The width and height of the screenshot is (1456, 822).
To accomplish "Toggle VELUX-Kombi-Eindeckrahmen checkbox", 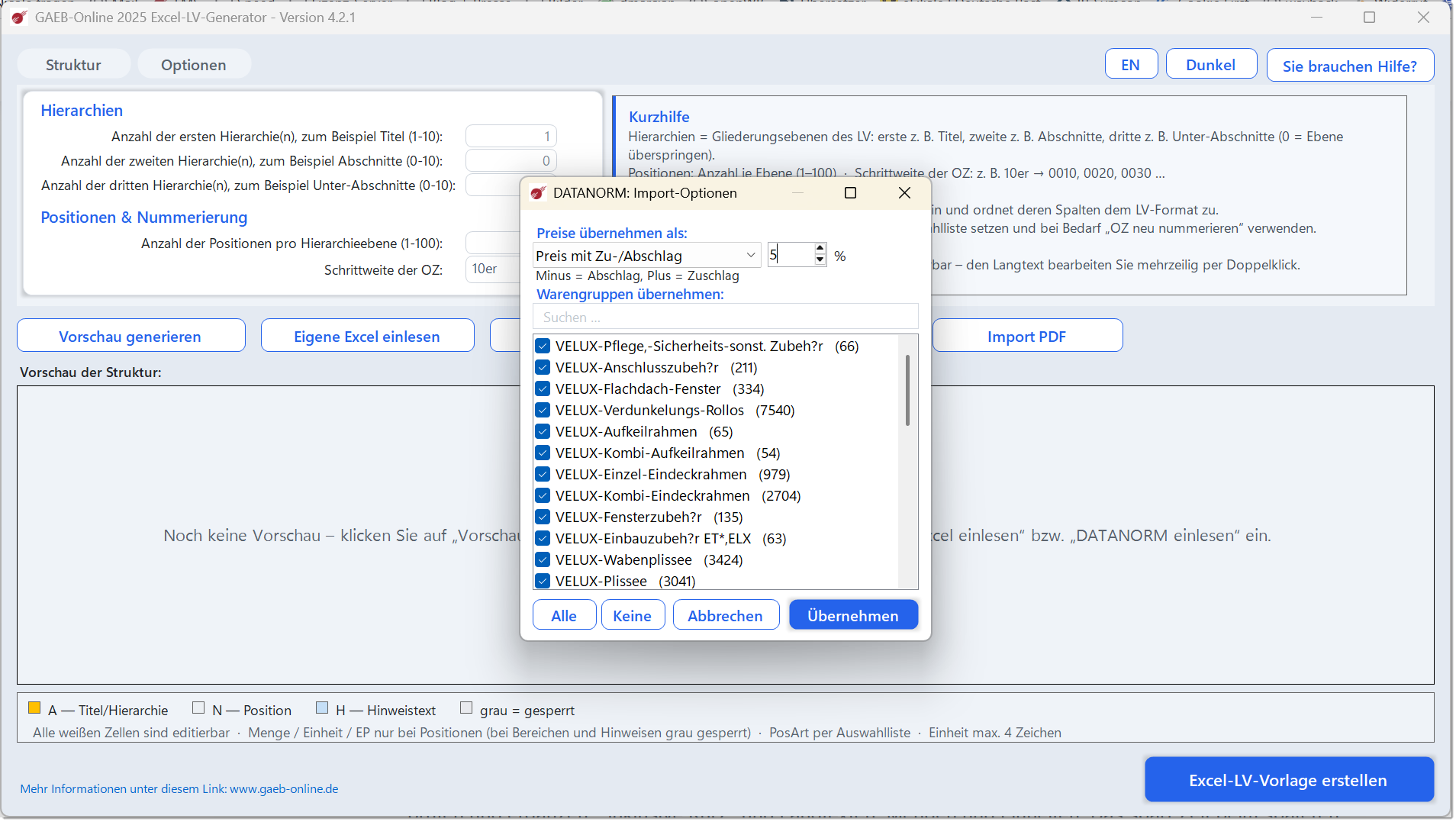I will 543,495.
